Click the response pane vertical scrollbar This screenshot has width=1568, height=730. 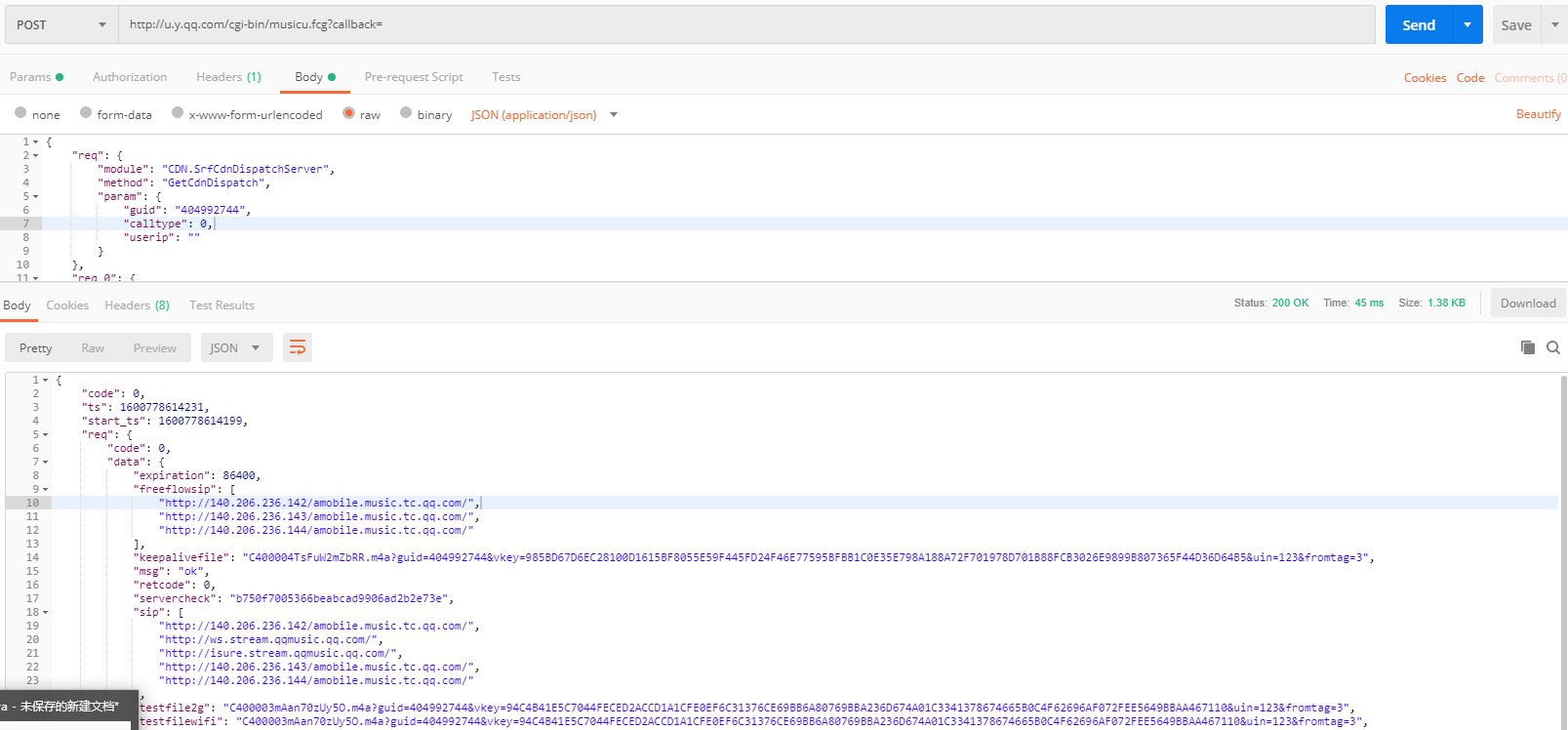coord(1563,551)
